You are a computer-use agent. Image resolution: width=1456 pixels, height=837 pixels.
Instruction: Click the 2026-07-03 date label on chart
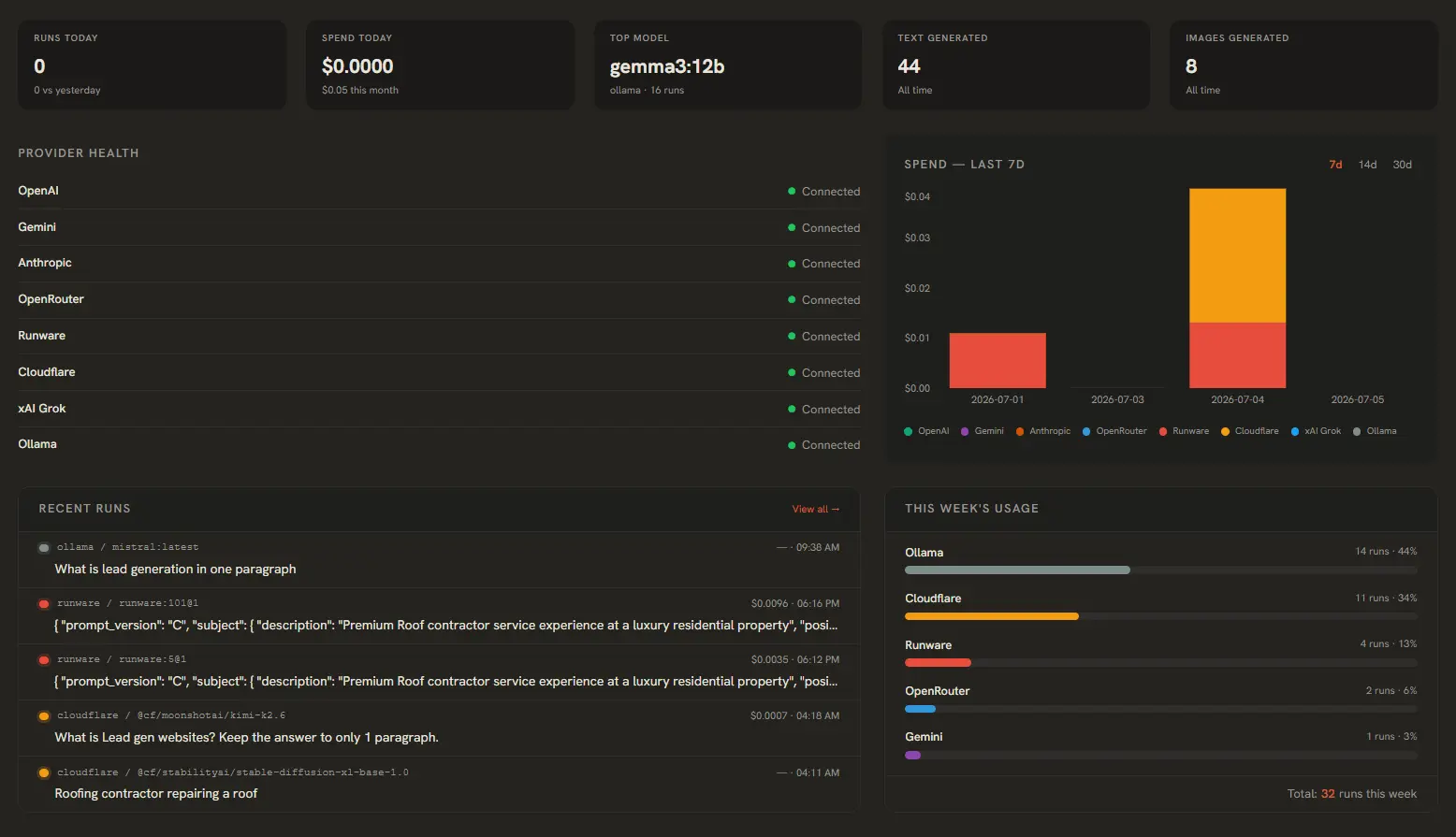[1117, 400]
